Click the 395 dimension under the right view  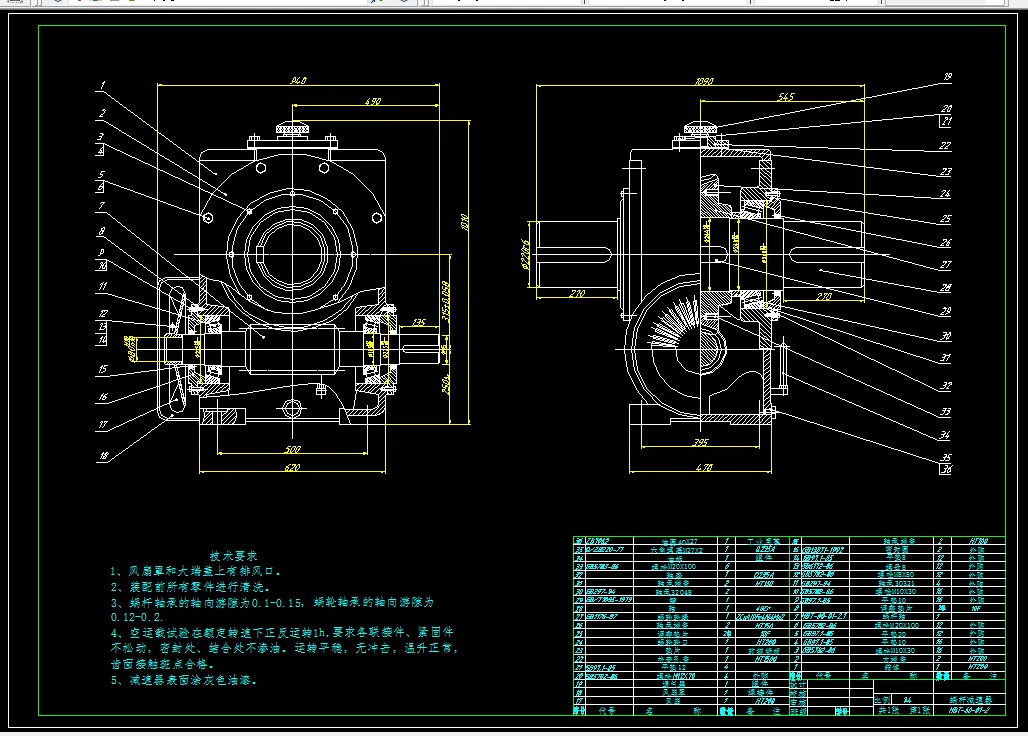pyautogui.click(x=701, y=442)
